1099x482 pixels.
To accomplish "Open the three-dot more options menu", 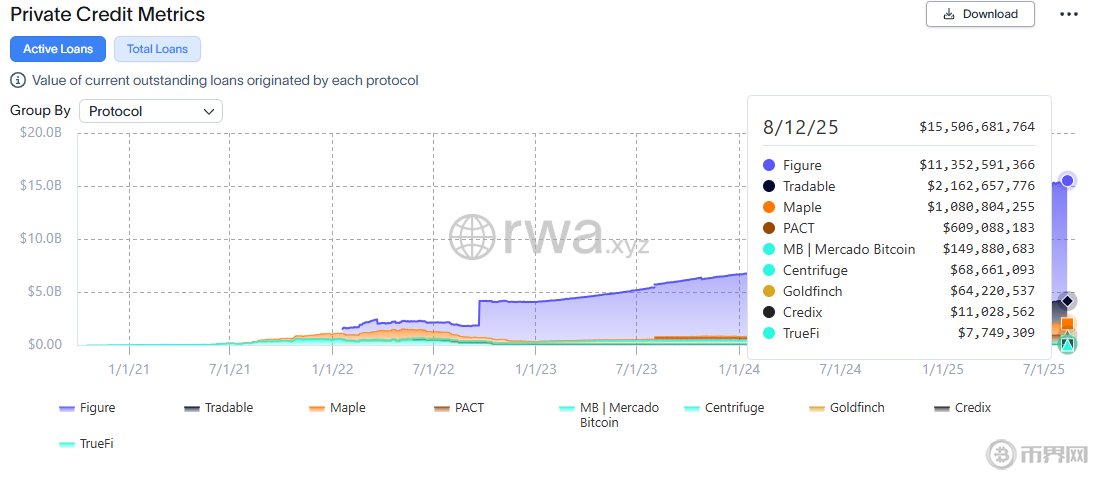I will pyautogui.click(x=1069, y=14).
